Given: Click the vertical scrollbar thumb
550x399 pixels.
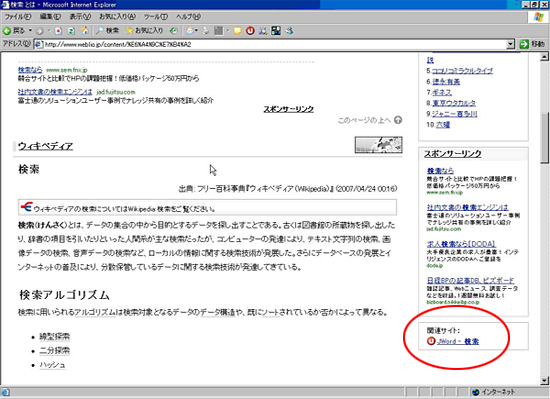Looking at the screenshot, I should (544, 138).
